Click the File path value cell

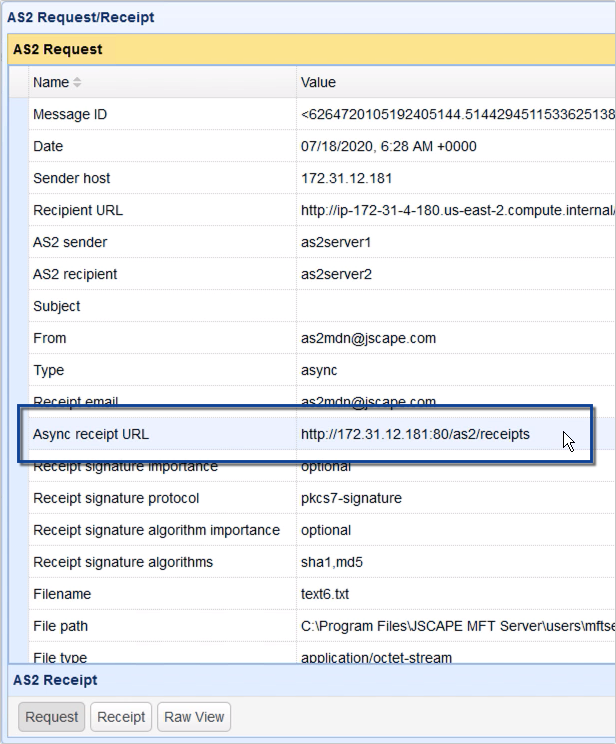pyautogui.click(x=455, y=626)
